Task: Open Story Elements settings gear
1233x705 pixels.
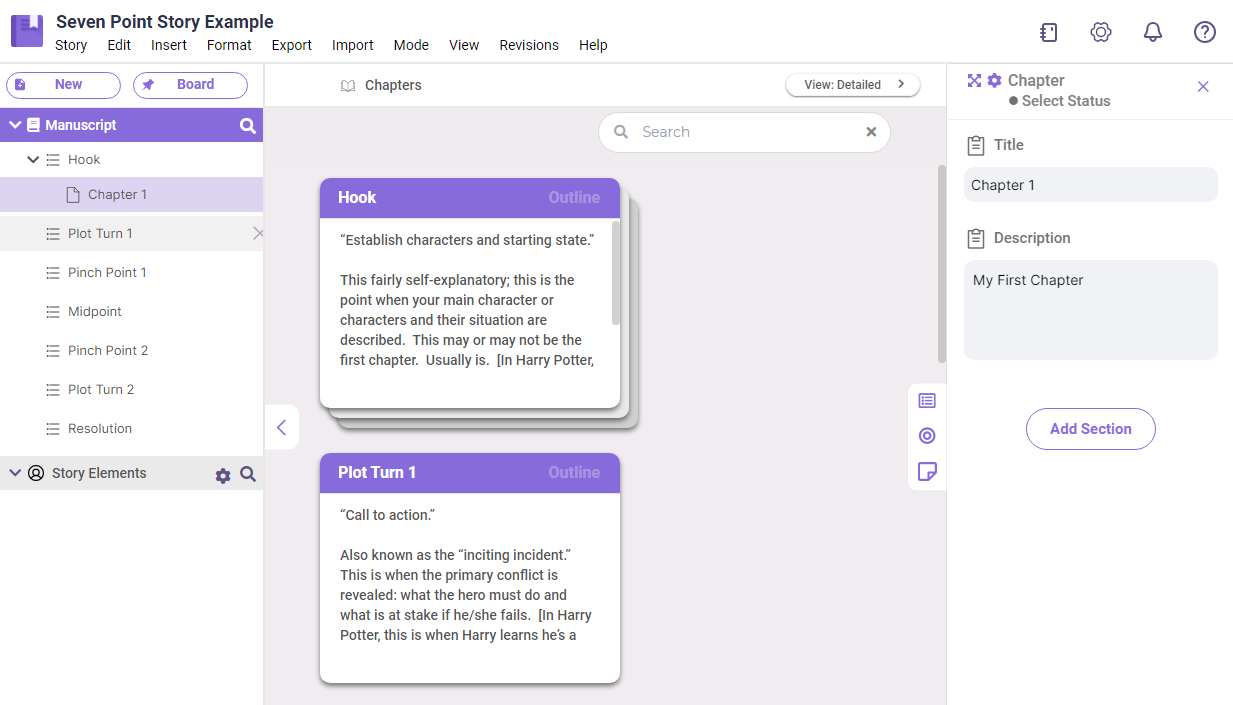Action: [223, 476]
